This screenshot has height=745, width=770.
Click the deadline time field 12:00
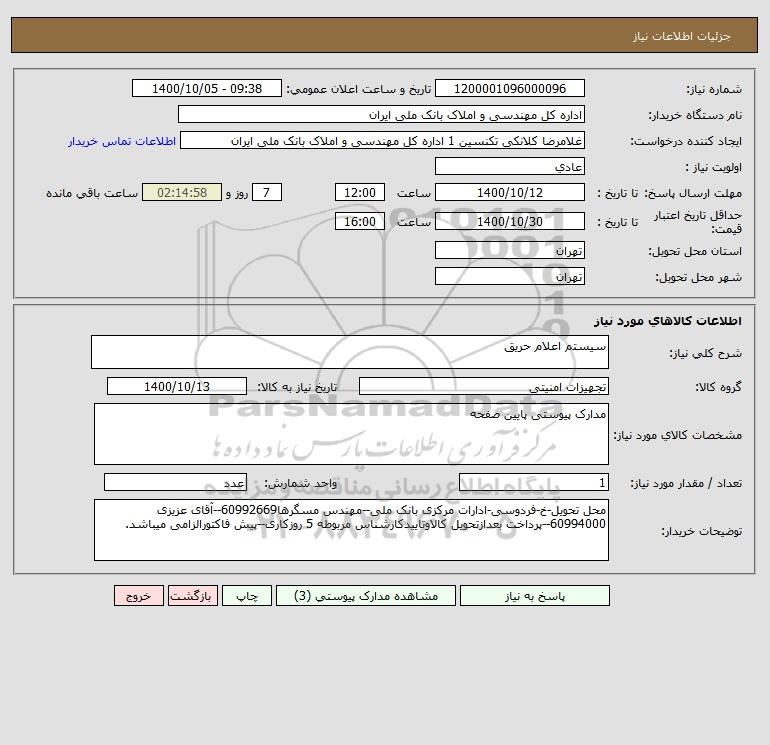359,193
